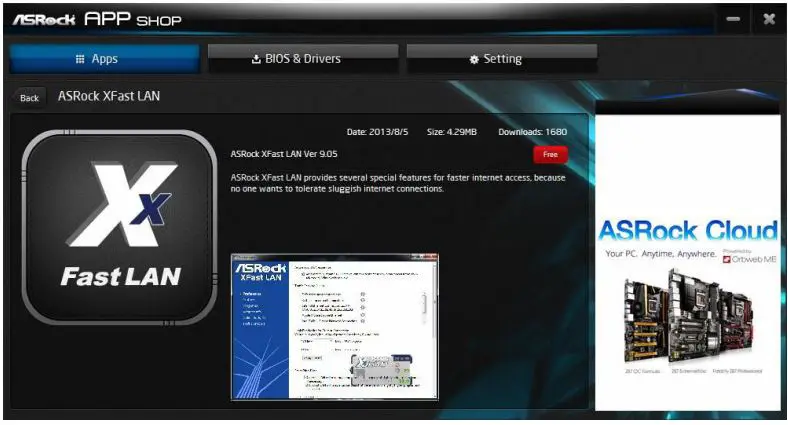Click the ASRock XFast LAN title

click(109, 96)
